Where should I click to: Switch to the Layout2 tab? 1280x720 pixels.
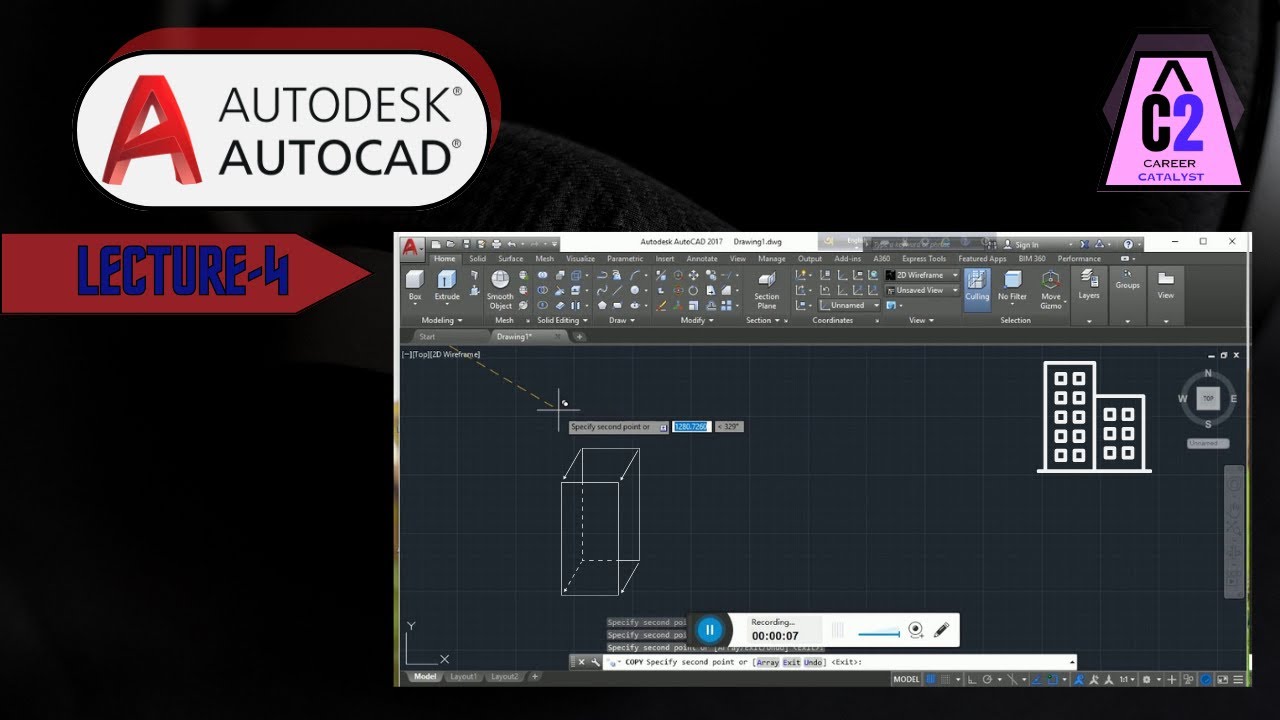point(504,676)
